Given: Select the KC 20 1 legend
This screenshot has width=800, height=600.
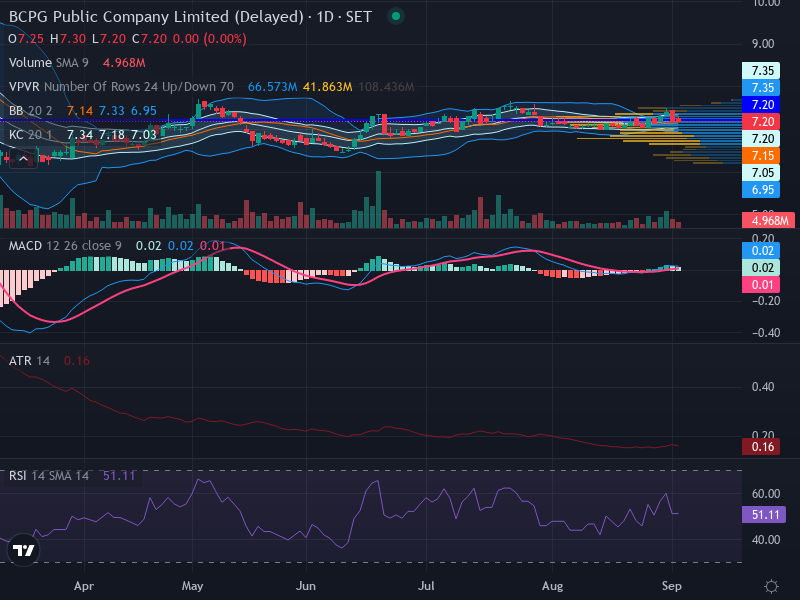Looking at the screenshot, I should pyautogui.click(x=31, y=135).
